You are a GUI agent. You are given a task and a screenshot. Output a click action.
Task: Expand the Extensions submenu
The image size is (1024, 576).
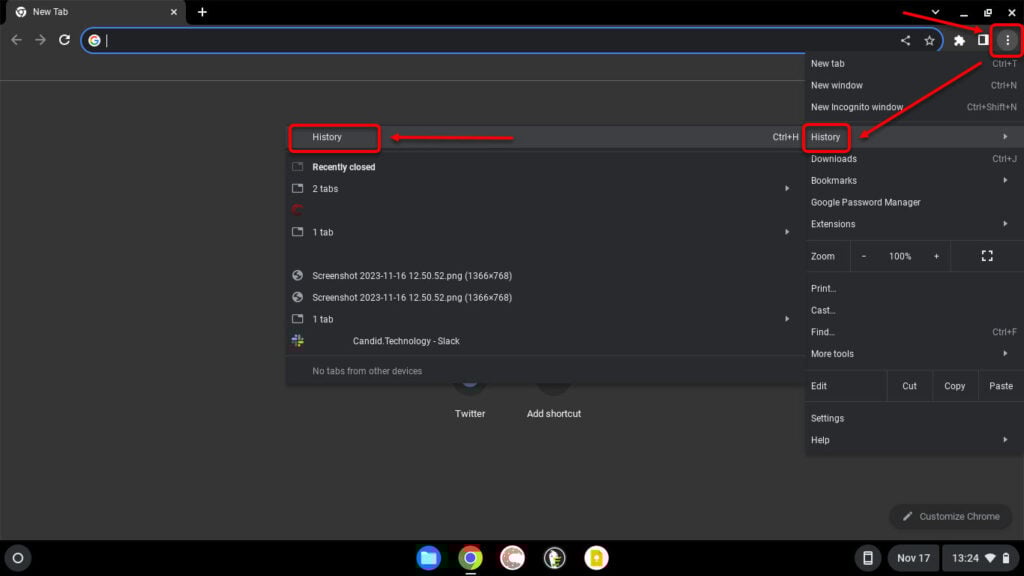(x=914, y=224)
